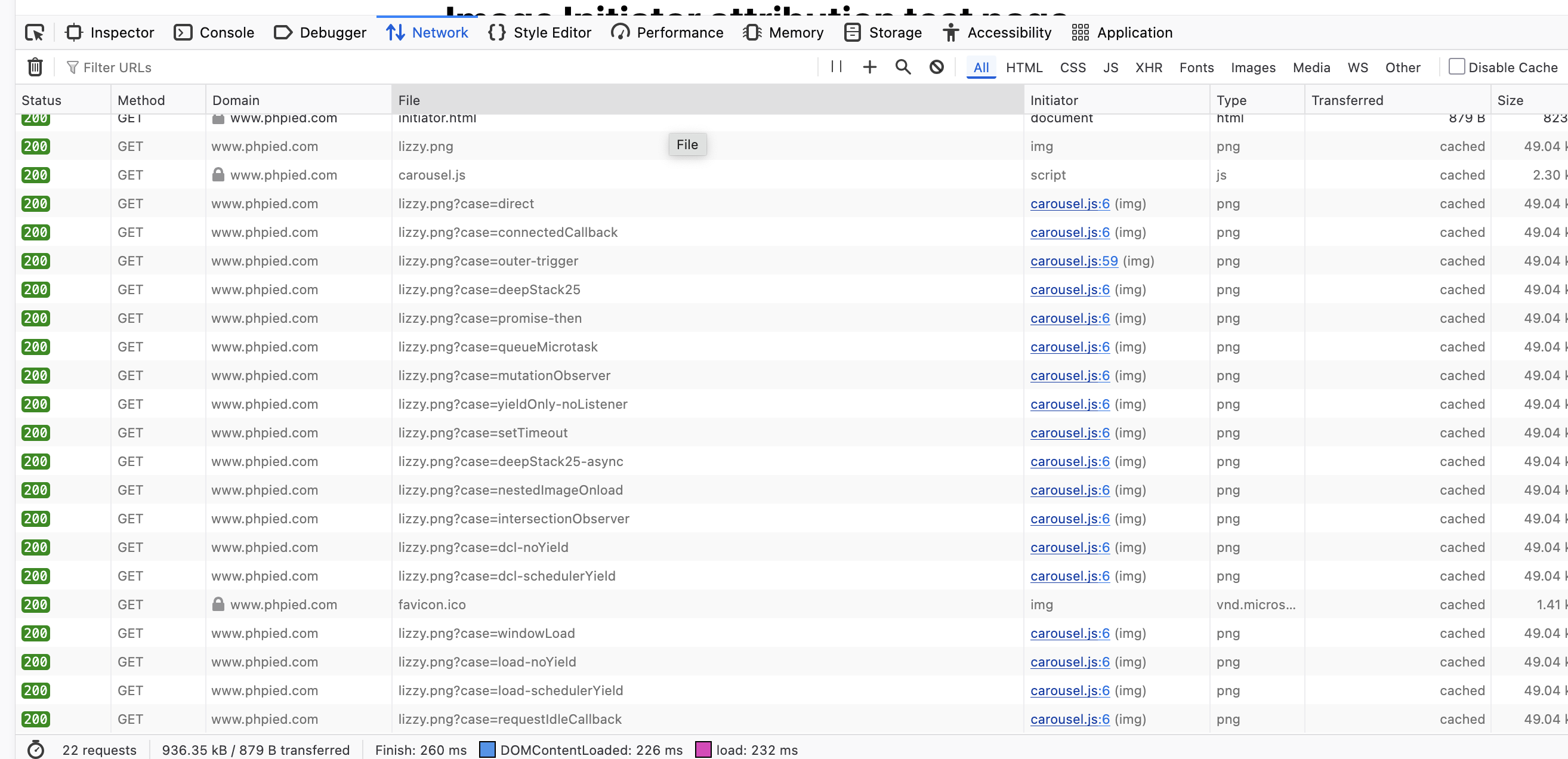Viewport: 1568px width, 759px height.
Task: Click the Filter URLs input field
Action: [439, 67]
